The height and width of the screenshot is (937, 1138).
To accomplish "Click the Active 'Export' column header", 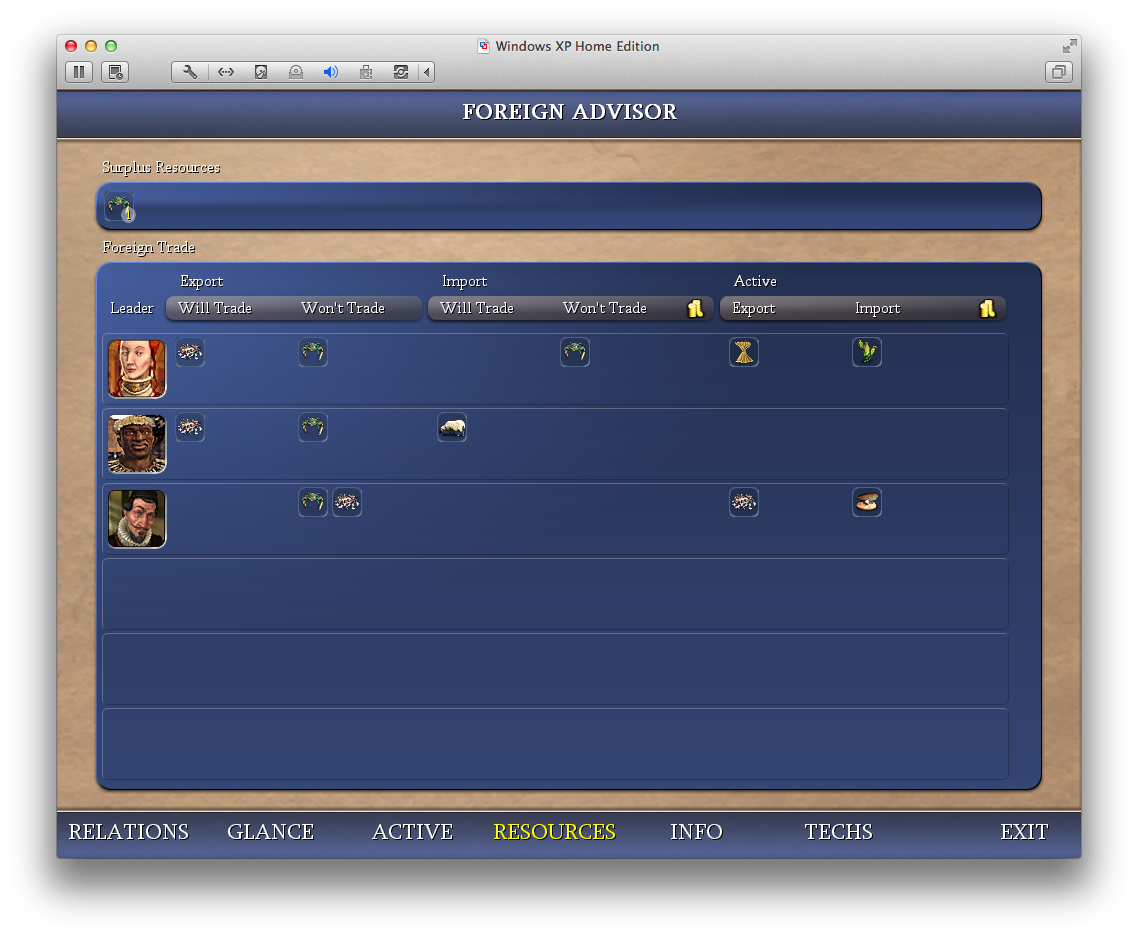I will pyautogui.click(x=753, y=308).
